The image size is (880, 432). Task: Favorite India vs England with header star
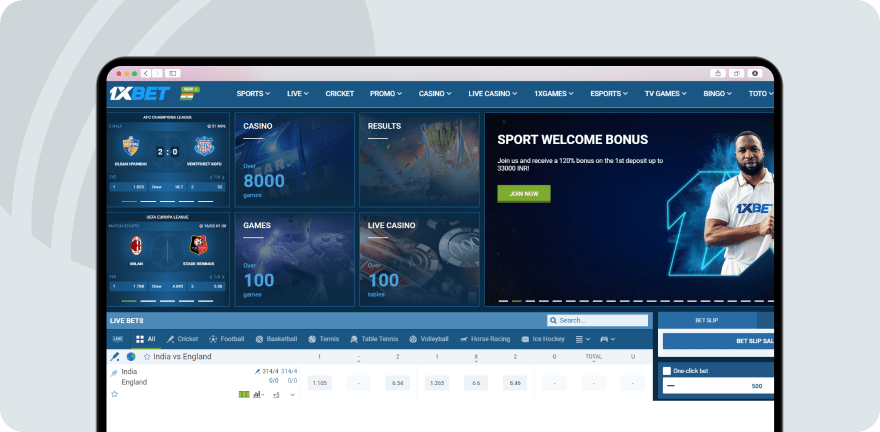[147, 357]
